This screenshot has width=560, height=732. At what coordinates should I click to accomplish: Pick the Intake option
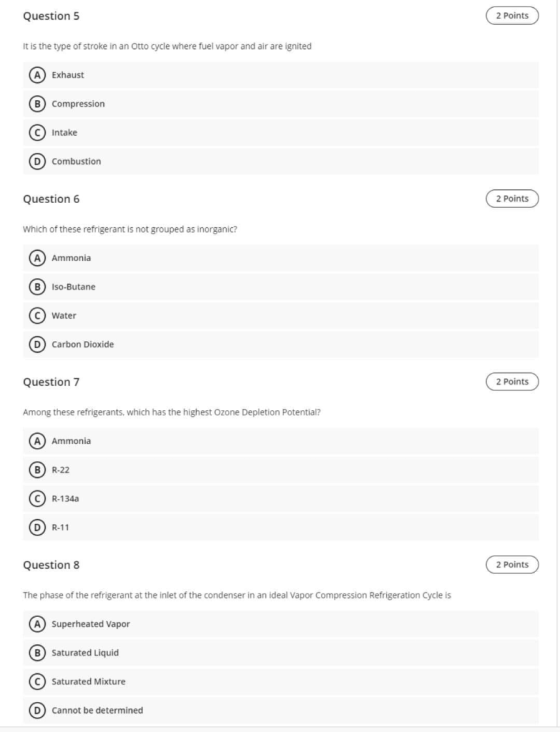point(281,133)
